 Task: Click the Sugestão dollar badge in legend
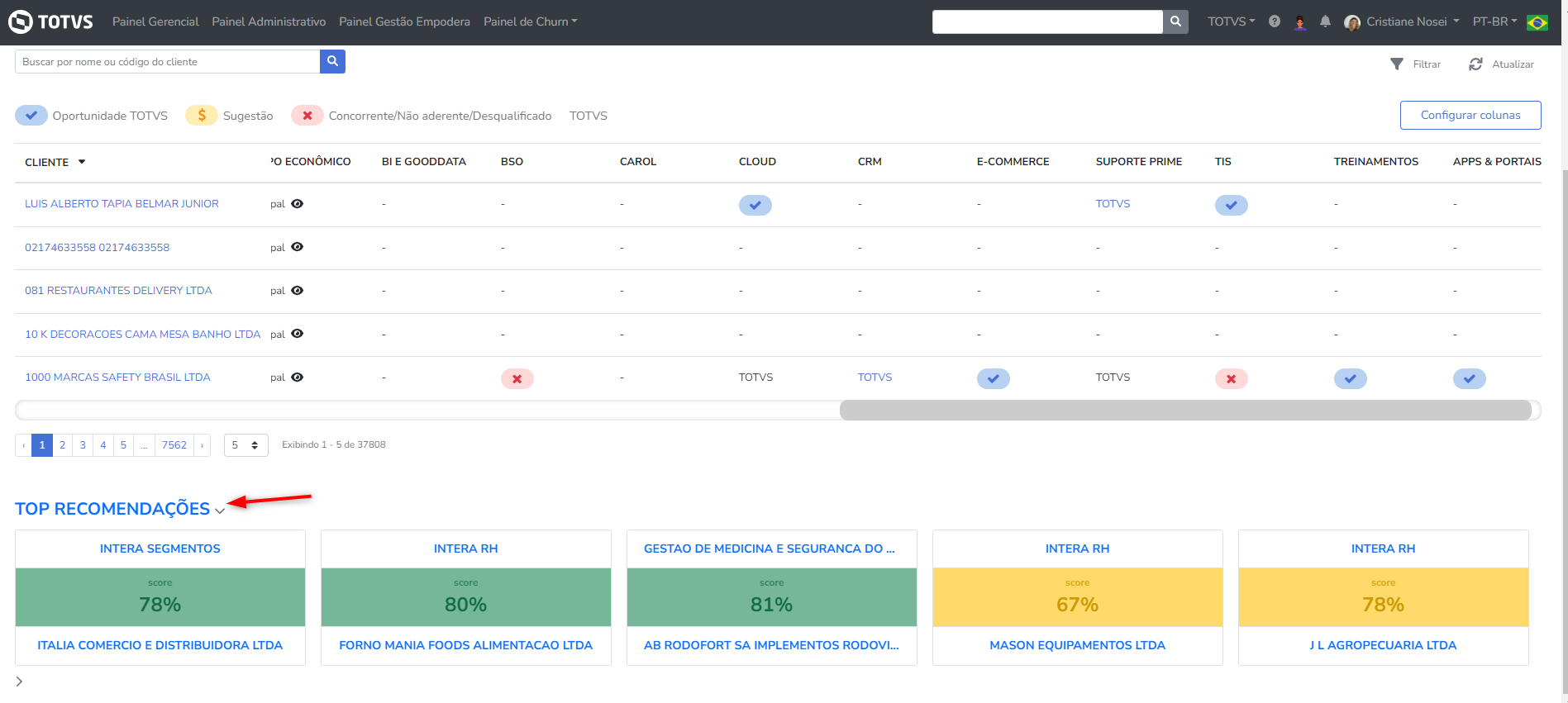(x=202, y=116)
